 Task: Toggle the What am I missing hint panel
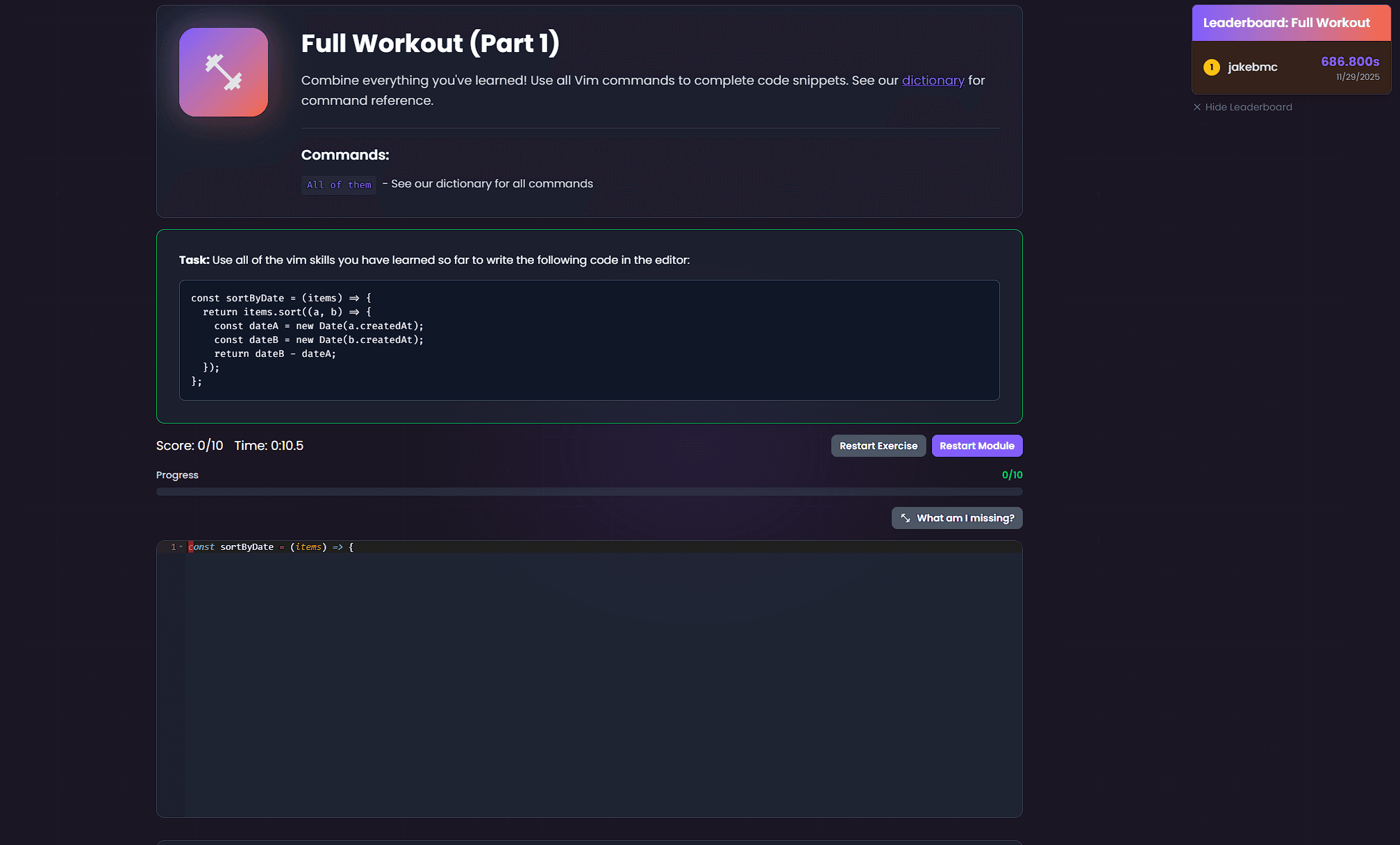(x=957, y=518)
